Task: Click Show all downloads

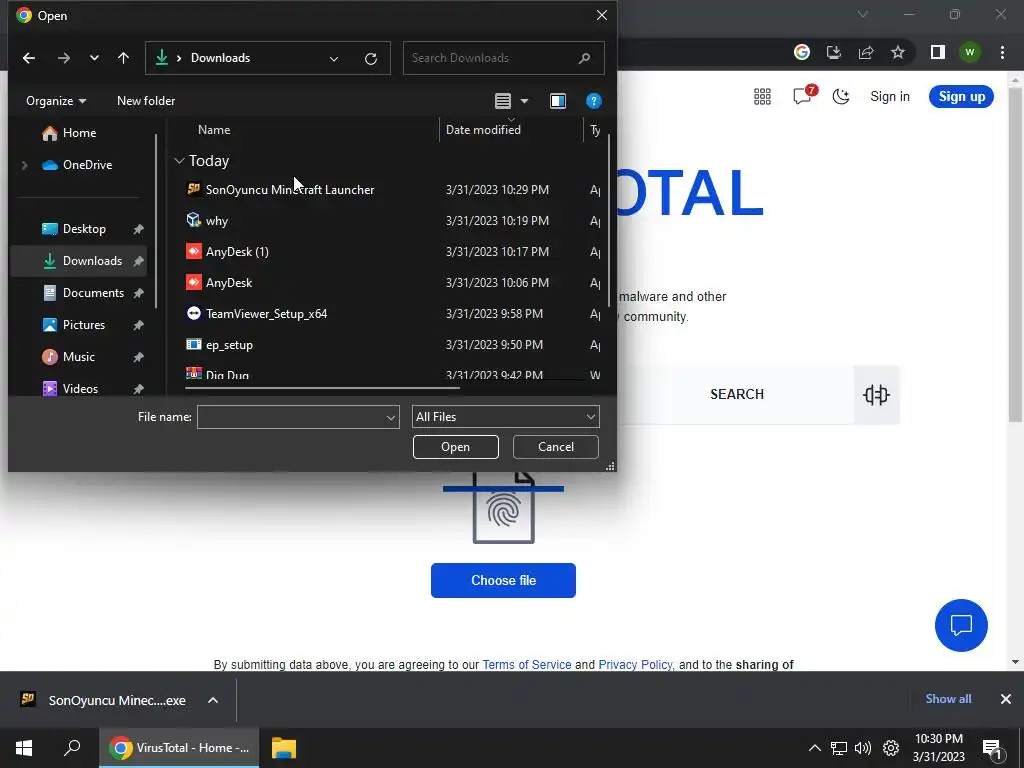Action: click(948, 699)
